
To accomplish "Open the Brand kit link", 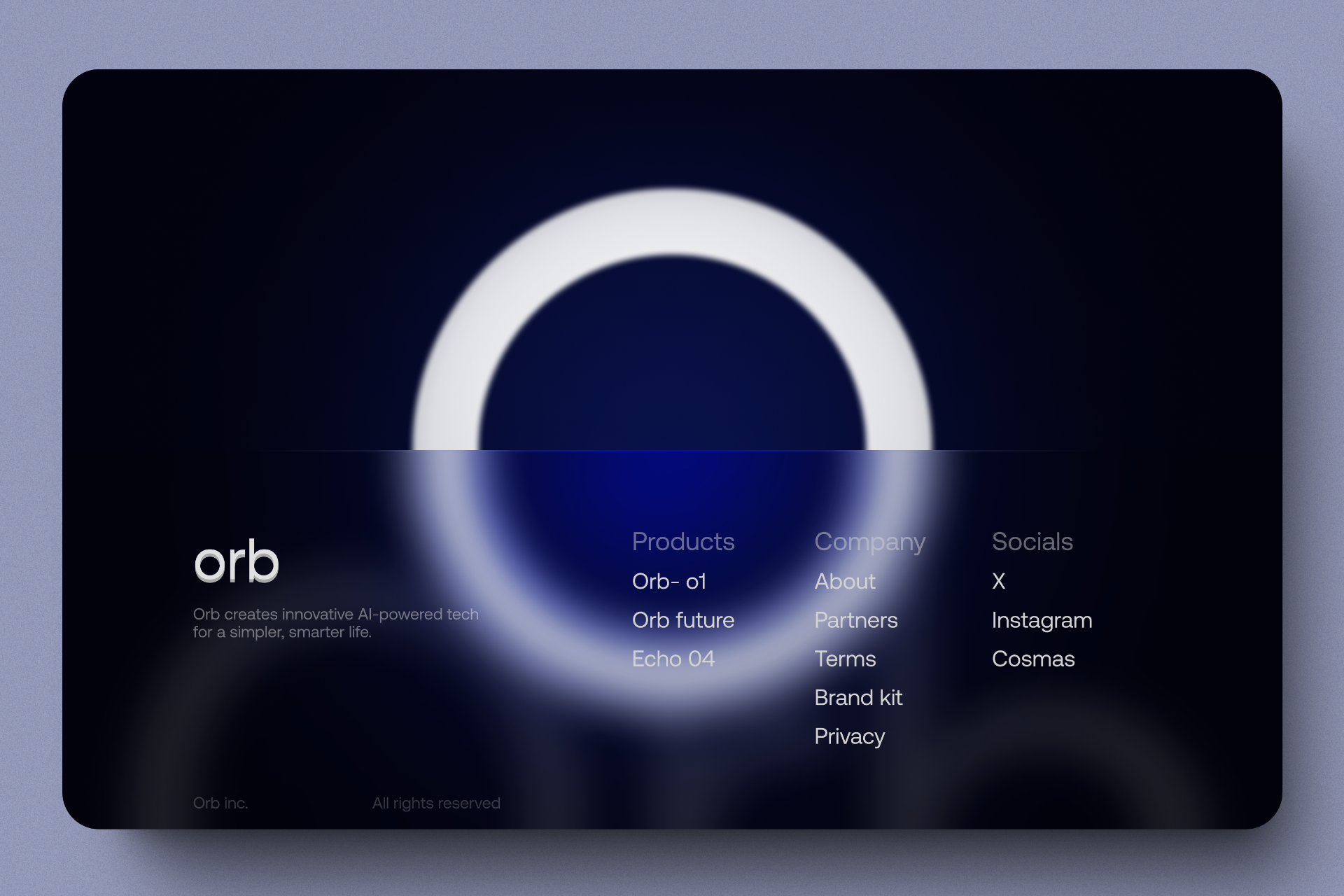I will coord(858,697).
